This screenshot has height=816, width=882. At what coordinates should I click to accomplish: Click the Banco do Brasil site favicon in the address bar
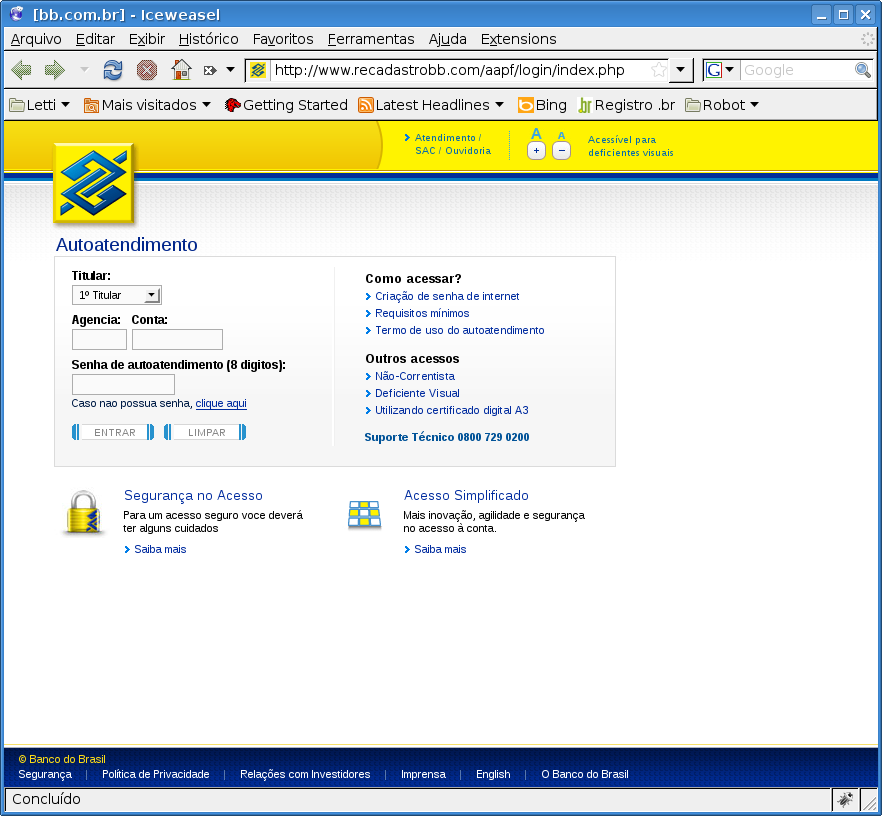pyautogui.click(x=258, y=70)
